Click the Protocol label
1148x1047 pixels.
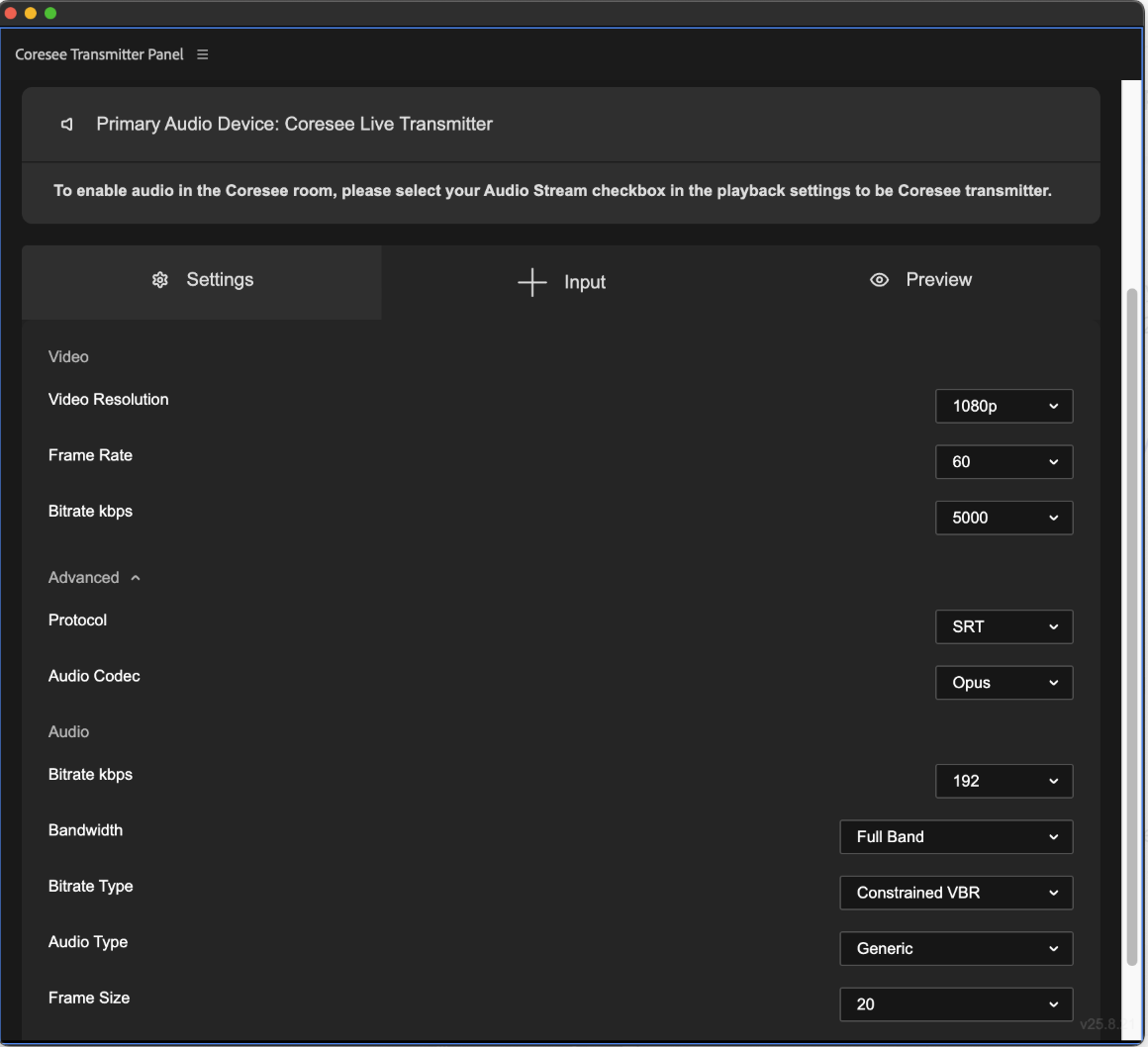[77, 620]
